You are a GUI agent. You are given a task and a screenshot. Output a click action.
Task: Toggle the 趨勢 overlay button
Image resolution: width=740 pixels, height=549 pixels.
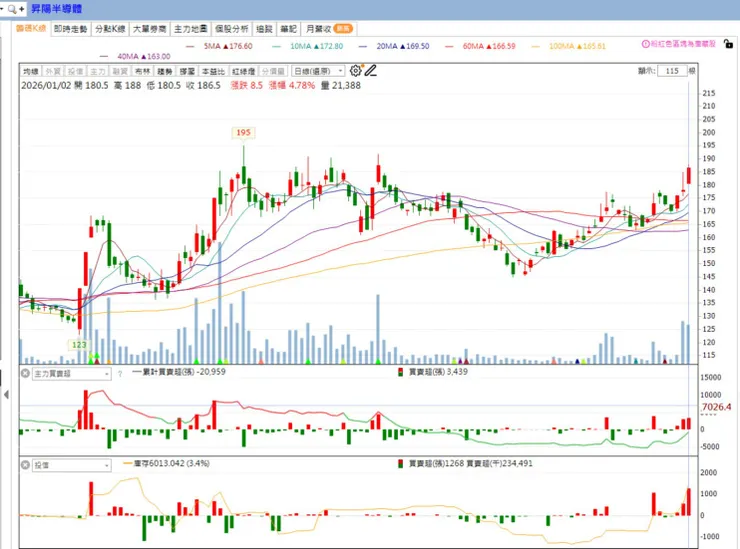164,71
